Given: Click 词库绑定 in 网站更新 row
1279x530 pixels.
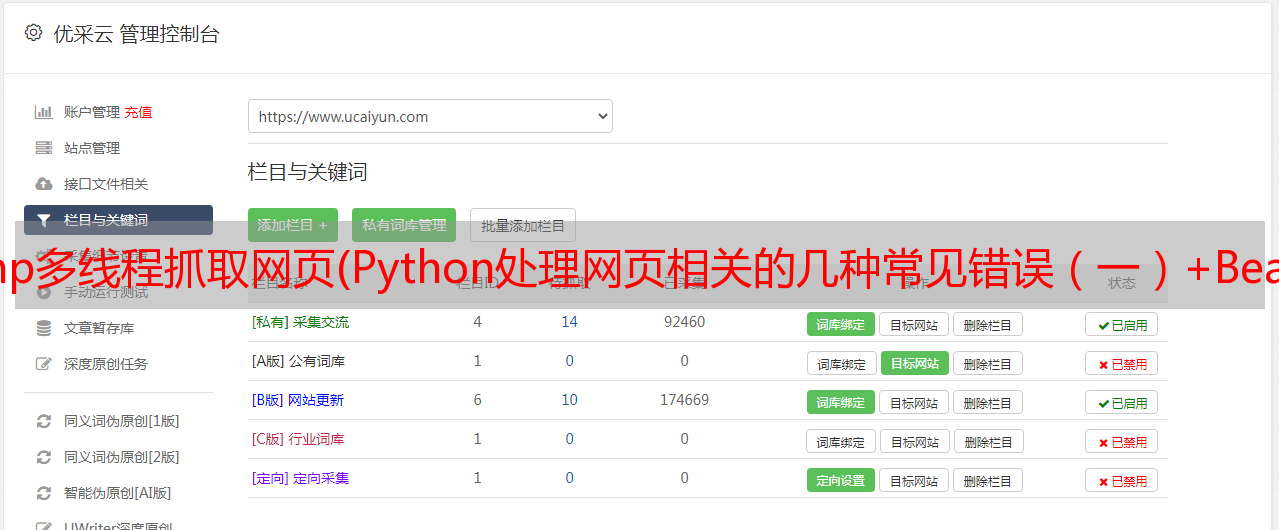Looking at the screenshot, I should click(841, 402).
